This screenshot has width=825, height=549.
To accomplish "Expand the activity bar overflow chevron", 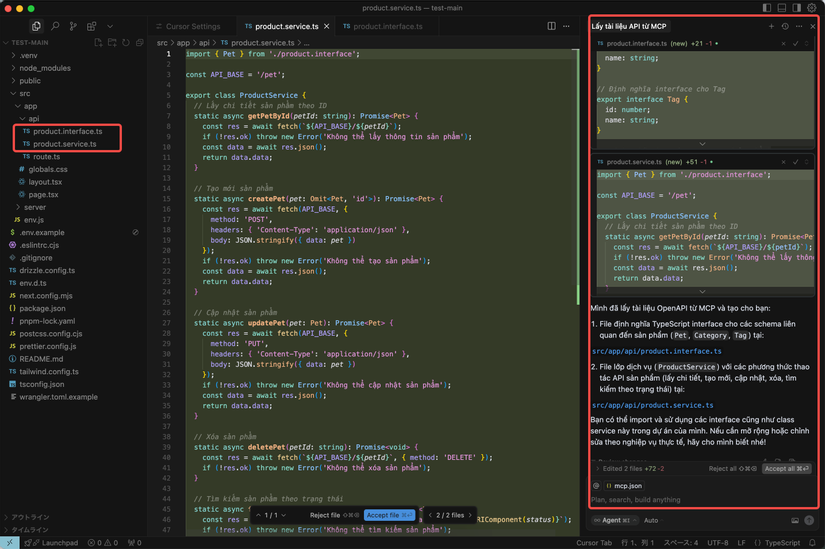I will point(110,26).
